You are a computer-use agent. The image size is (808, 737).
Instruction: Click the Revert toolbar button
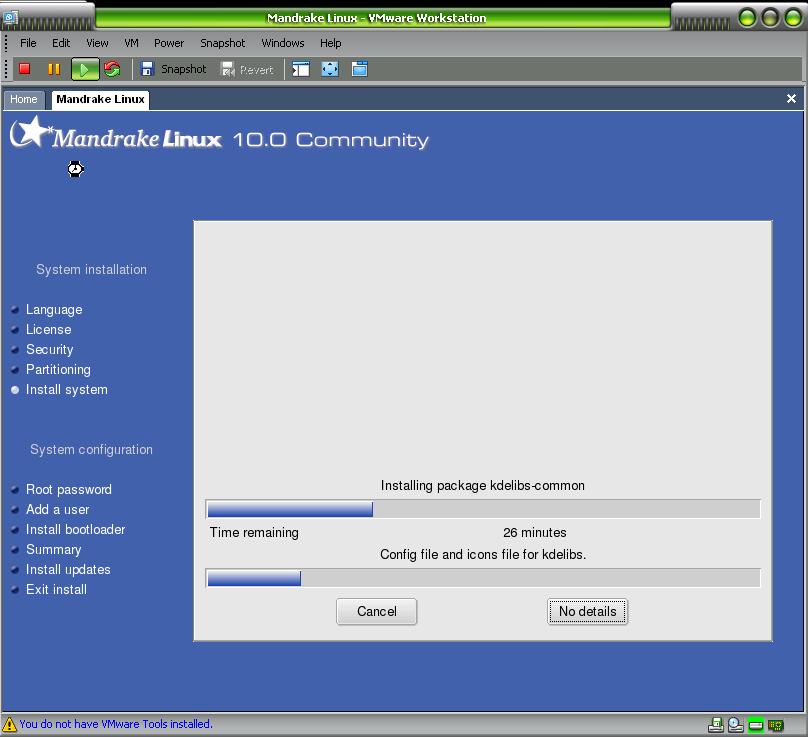click(247, 69)
